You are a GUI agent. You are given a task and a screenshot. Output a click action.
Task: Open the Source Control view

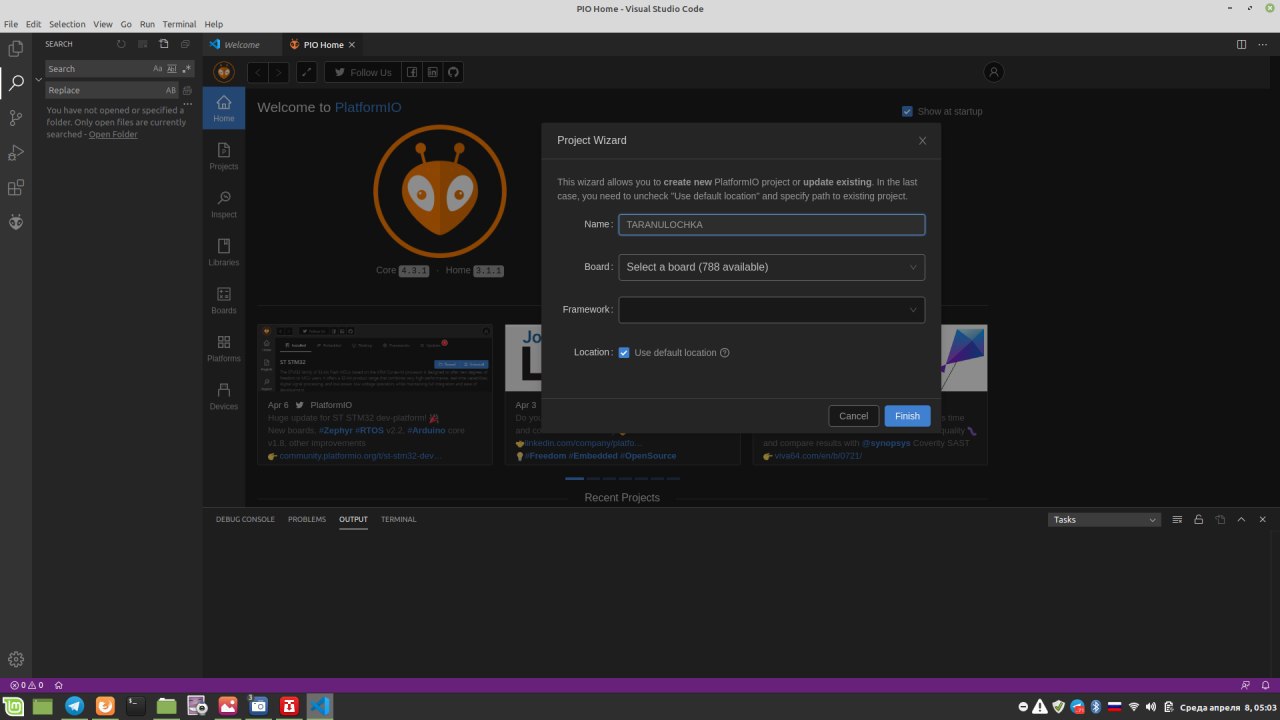click(x=16, y=117)
